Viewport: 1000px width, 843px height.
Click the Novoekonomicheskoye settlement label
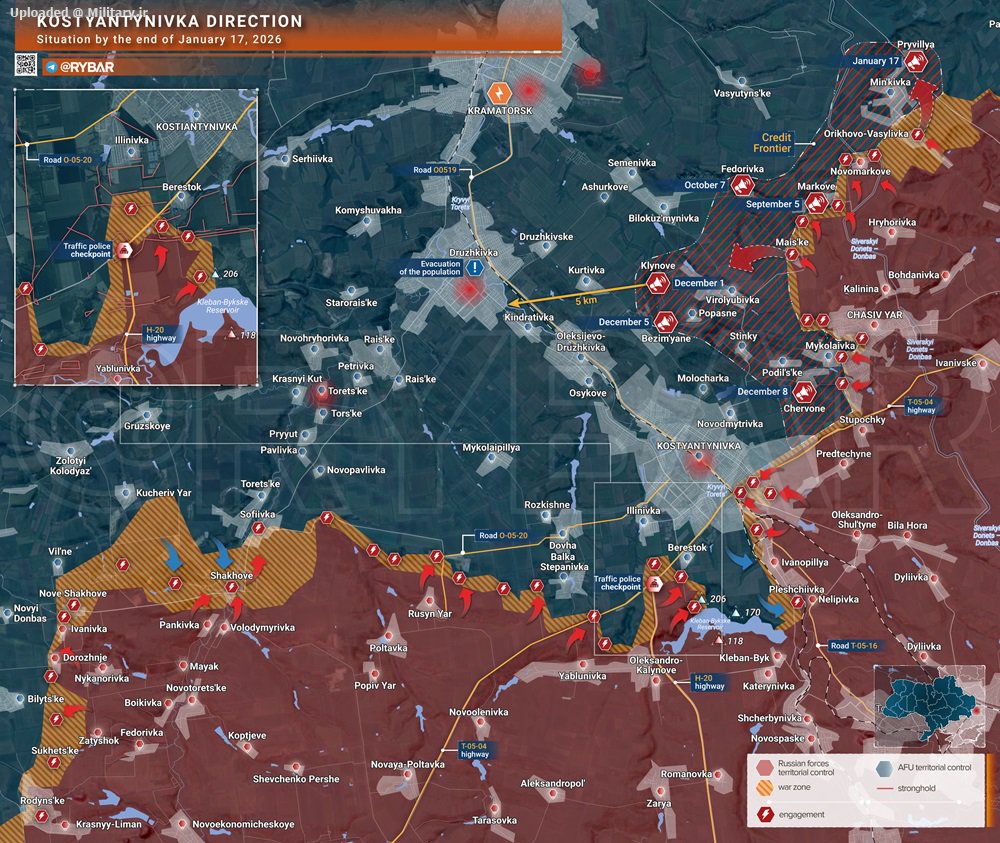244,825
